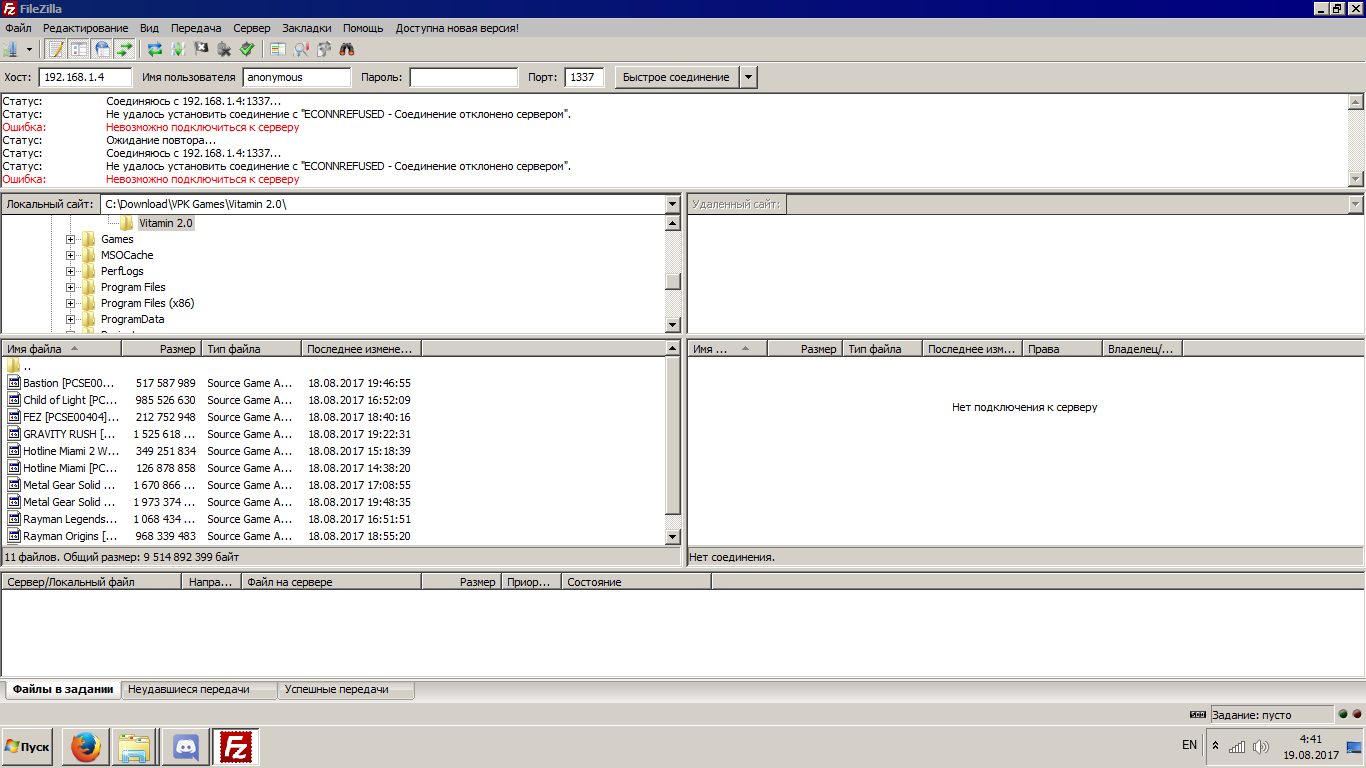Click the Имя пользователя field
The height and width of the screenshot is (768, 1366).
point(297,77)
